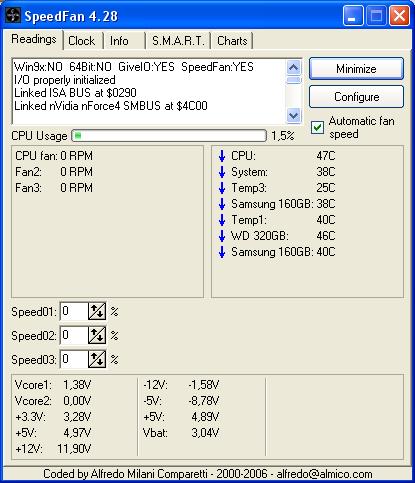
Task: Click the down arrow icon next to System temperature
Action: pos(222,172)
